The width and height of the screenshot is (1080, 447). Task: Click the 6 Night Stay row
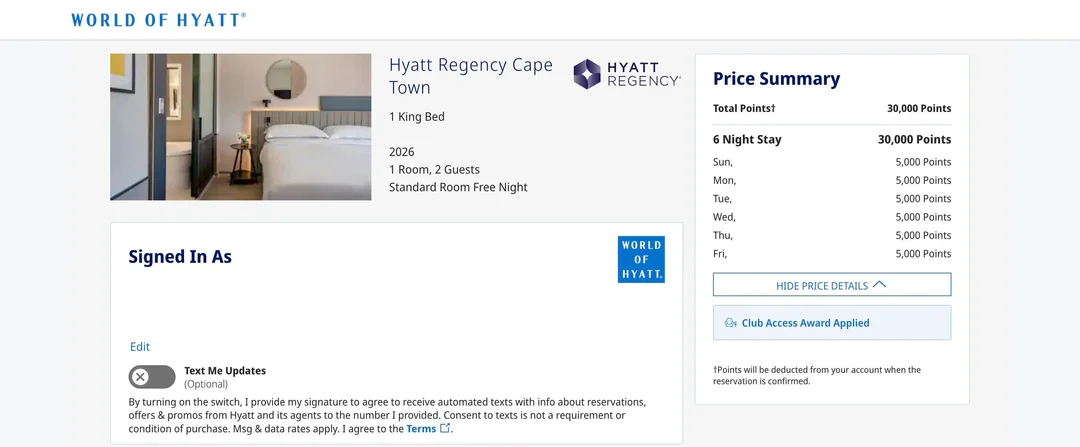tap(832, 140)
